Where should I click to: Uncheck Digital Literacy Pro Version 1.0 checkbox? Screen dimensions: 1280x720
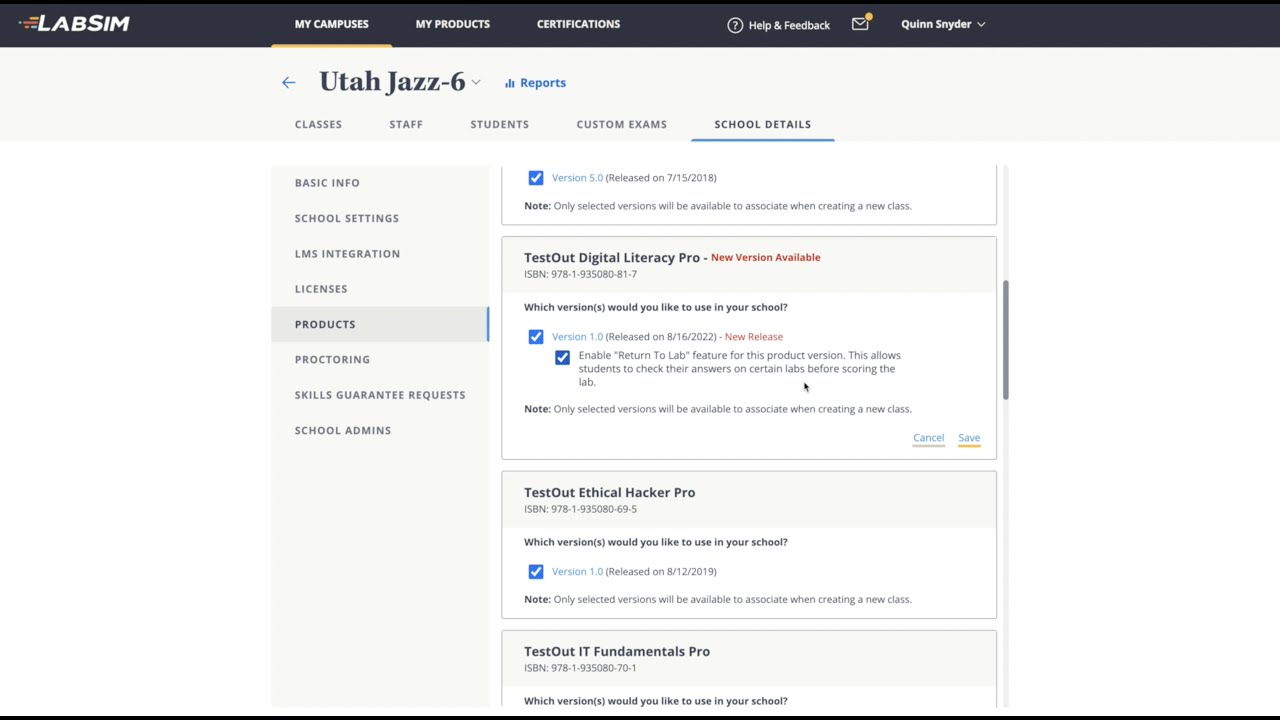pos(536,337)
